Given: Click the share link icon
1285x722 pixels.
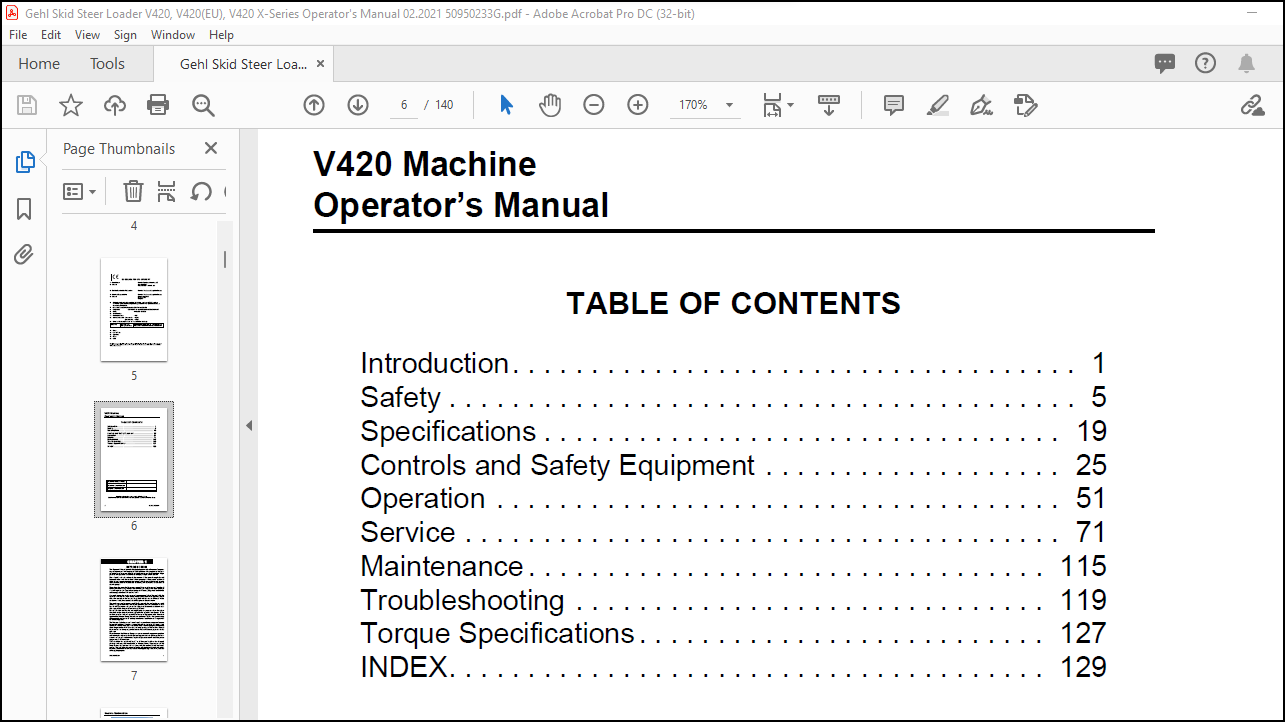Looking at the screenshot, I should point(1252,105).
